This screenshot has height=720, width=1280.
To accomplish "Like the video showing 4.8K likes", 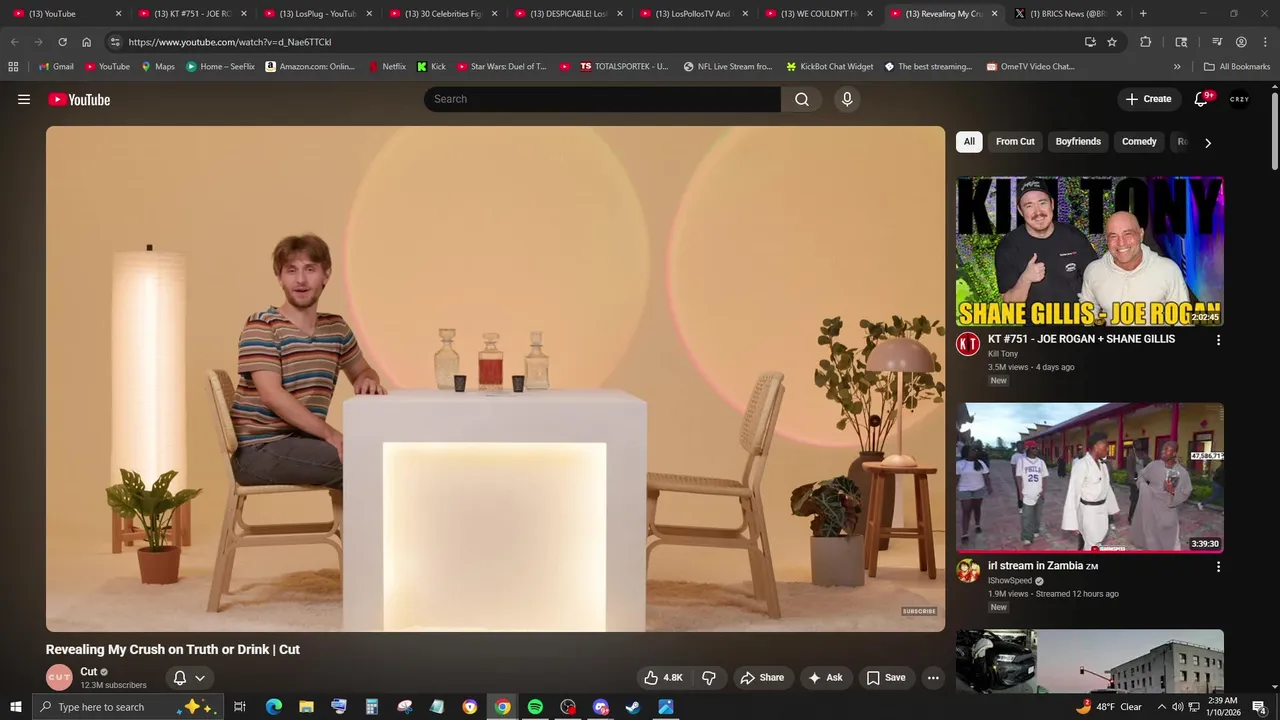I will (x=664, y=677).
